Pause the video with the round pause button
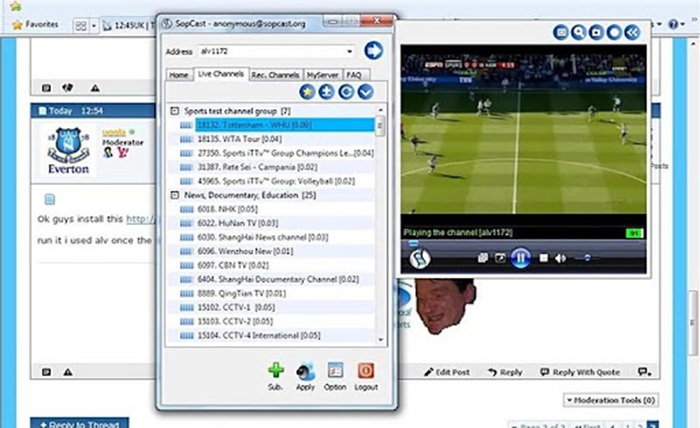700x428 pixels. tap(520, 258)
